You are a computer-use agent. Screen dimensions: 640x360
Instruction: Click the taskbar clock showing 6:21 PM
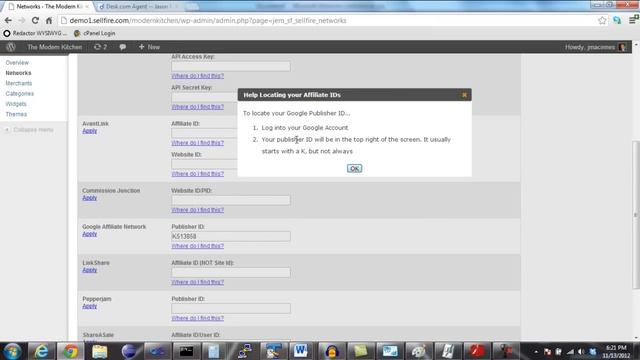616,351
